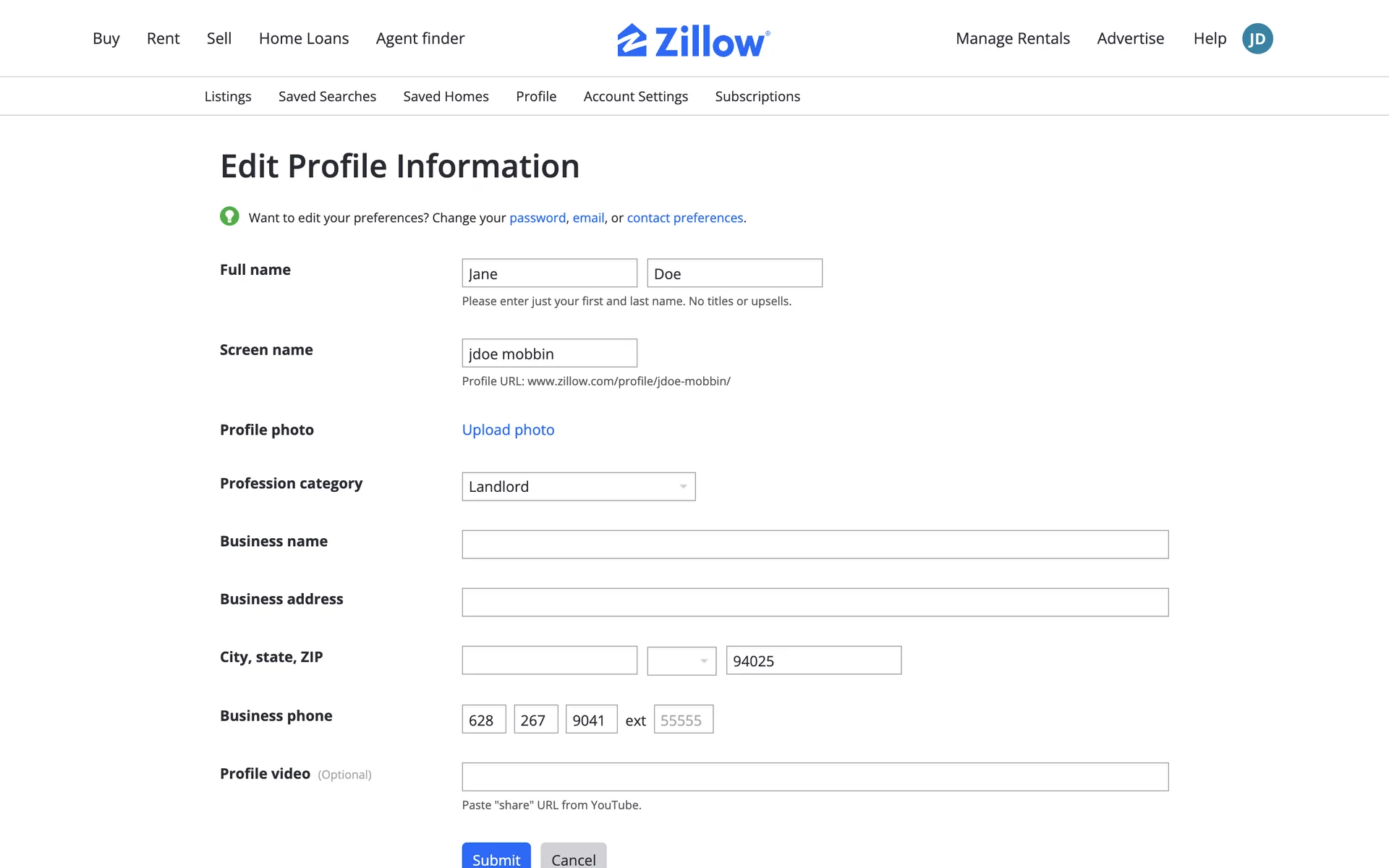Open the Home Loans menu
Screen dimensions: 1389x868
coord(304,38)
